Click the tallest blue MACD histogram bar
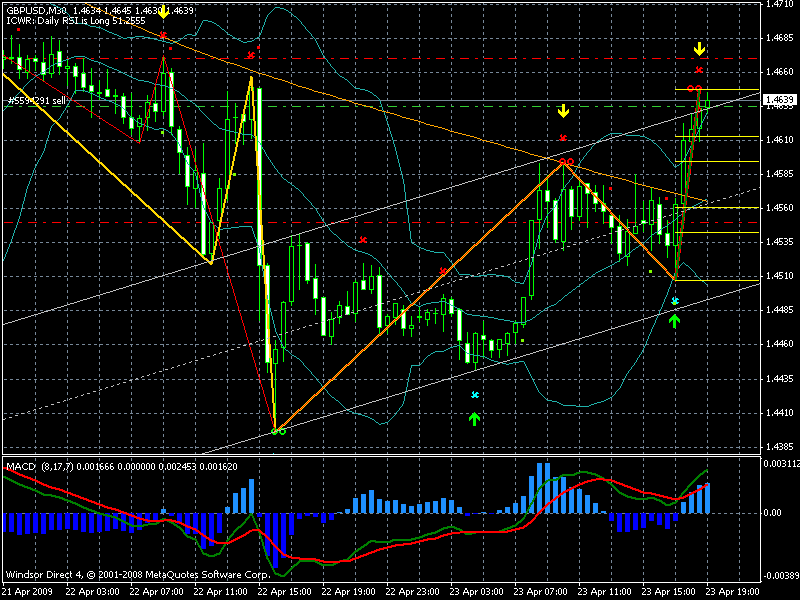800x600 pixels. pyautogui.click(x=545, y=487)
